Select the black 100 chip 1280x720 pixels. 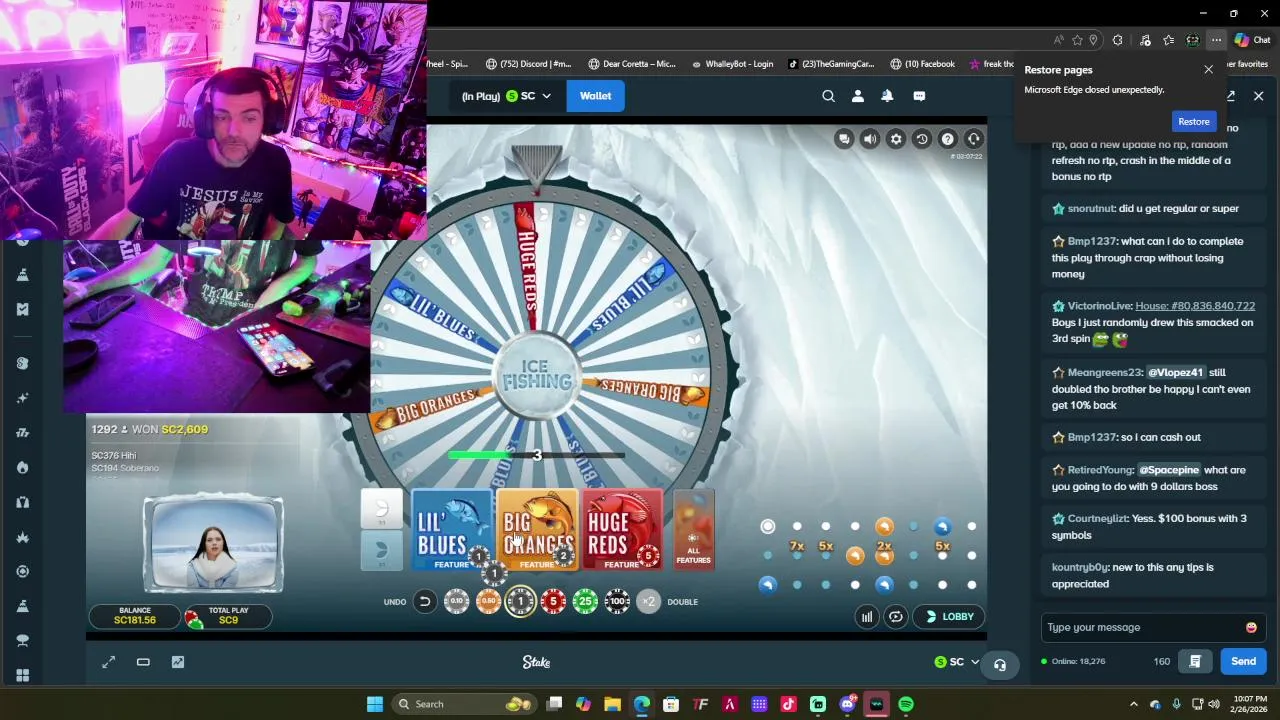[617, 601]
